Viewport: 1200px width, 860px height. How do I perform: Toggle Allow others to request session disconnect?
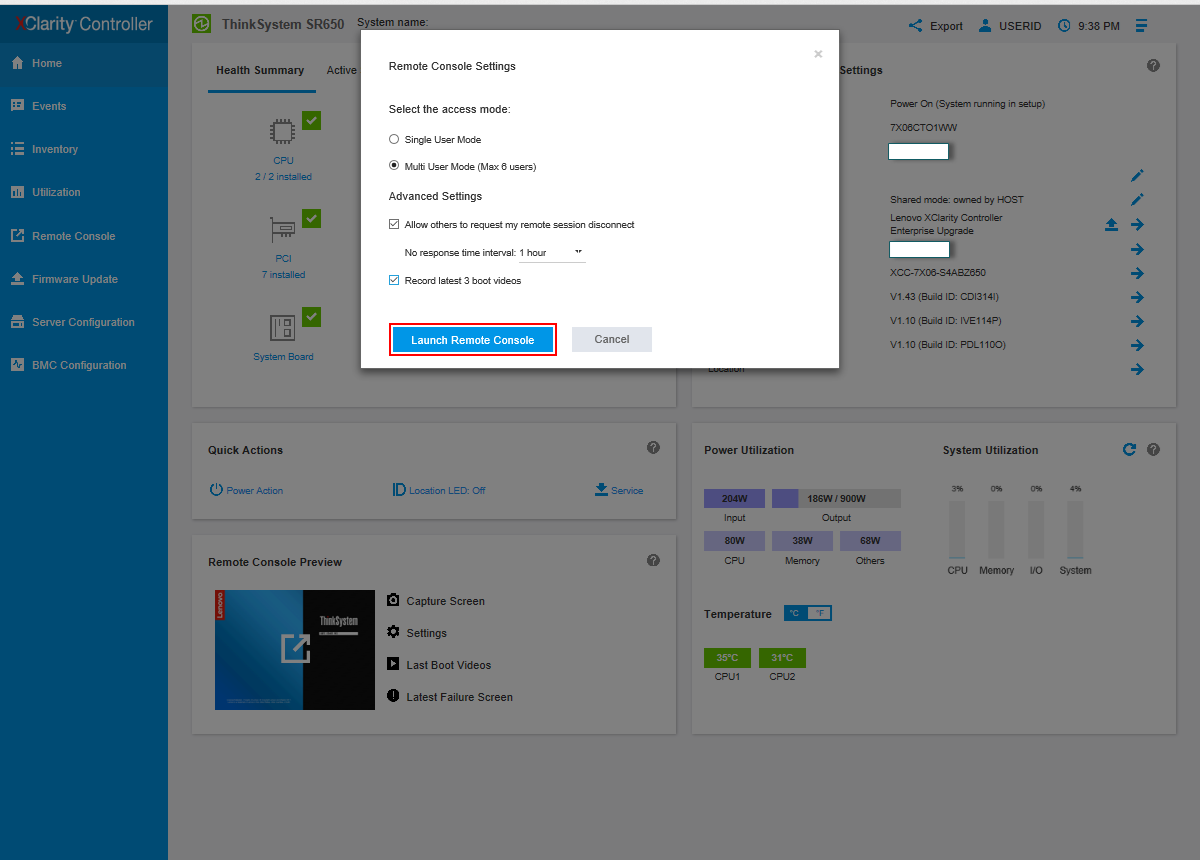coord(394,225)
